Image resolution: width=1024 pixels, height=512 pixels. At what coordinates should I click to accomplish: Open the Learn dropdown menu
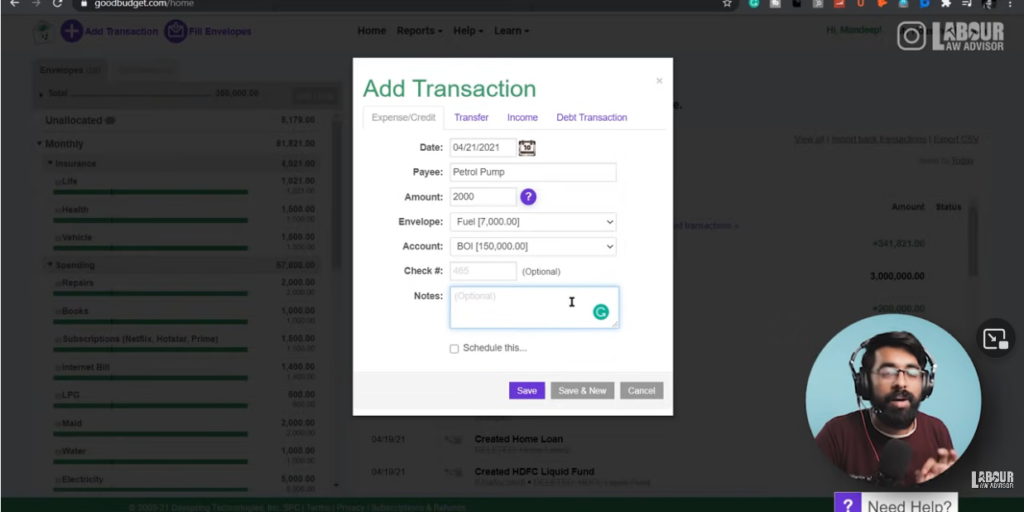point(511,31)
